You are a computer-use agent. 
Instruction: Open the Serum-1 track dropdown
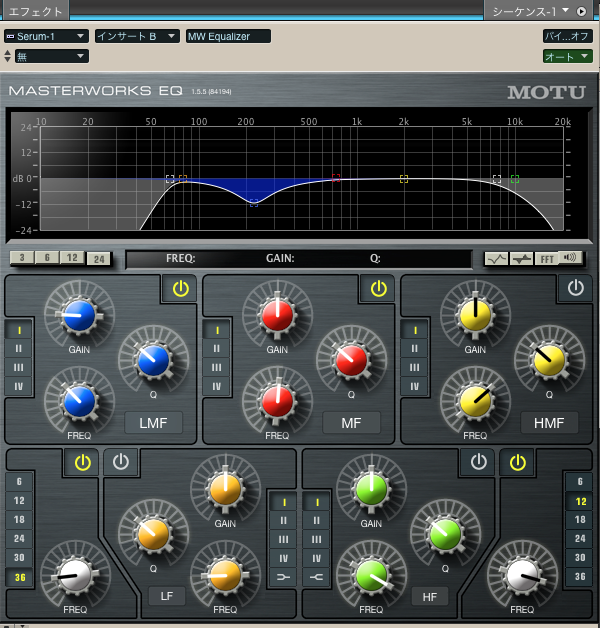click(x=46, y=36)
